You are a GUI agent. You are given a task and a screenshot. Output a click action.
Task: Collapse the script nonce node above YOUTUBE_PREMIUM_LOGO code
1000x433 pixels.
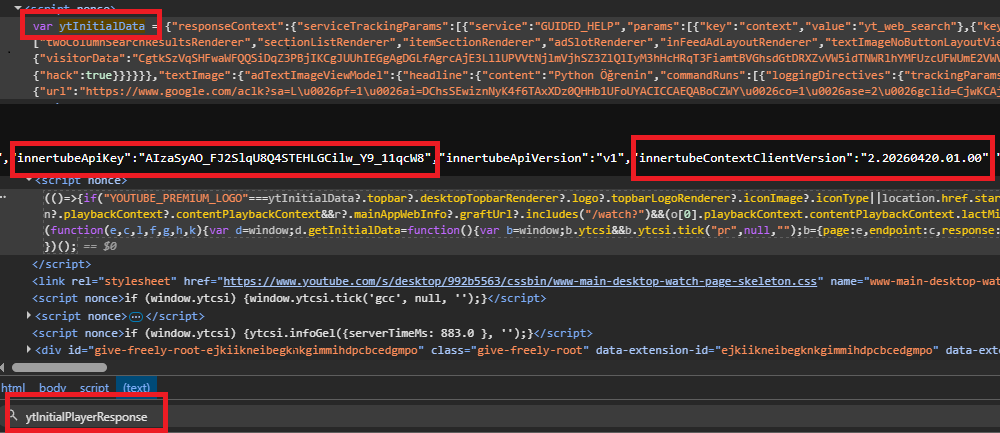click(29, 181)
